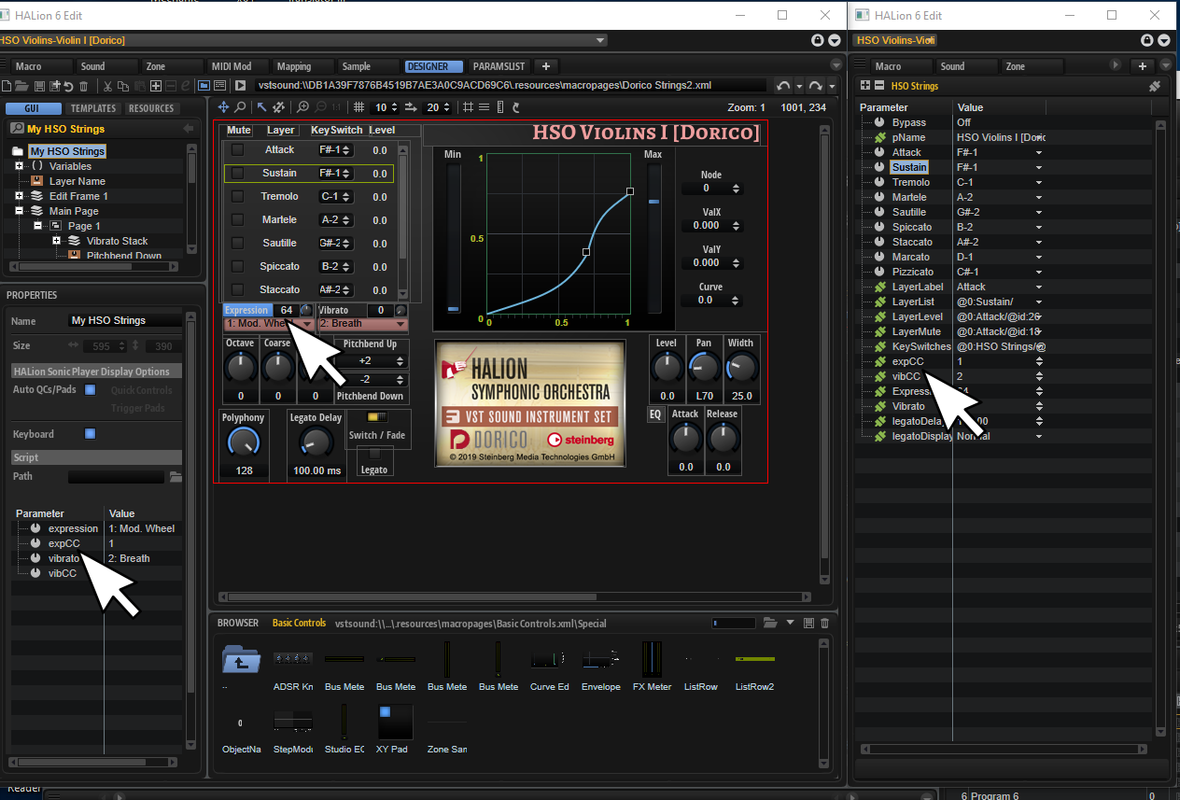Click the Revert arrow icon in designer toolbar
This screenshot has height=800, width=1180.
68,87
